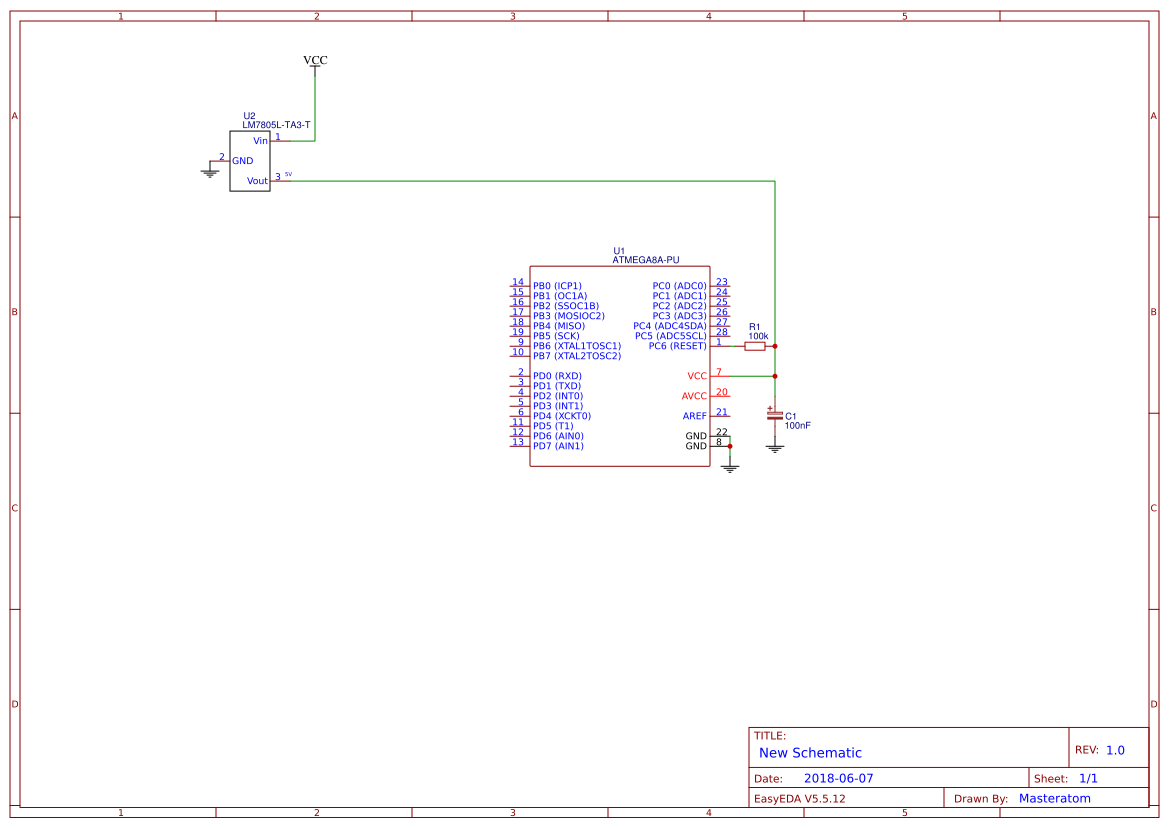
Task: Select the ground symbol under ATMEGA8A GND pins
Action: 730,466
